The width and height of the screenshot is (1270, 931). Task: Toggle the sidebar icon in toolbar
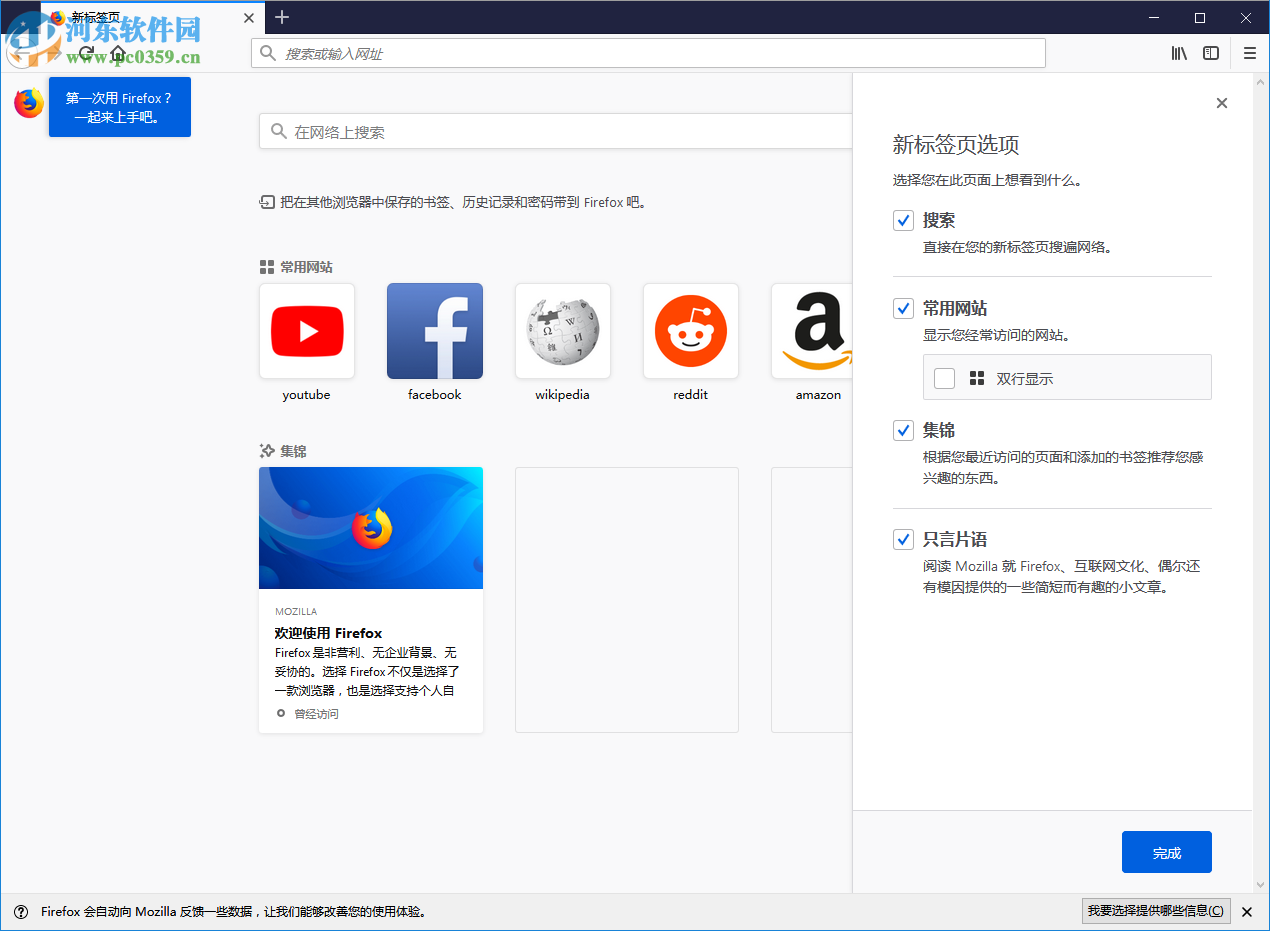click(x=1211, y=53)
